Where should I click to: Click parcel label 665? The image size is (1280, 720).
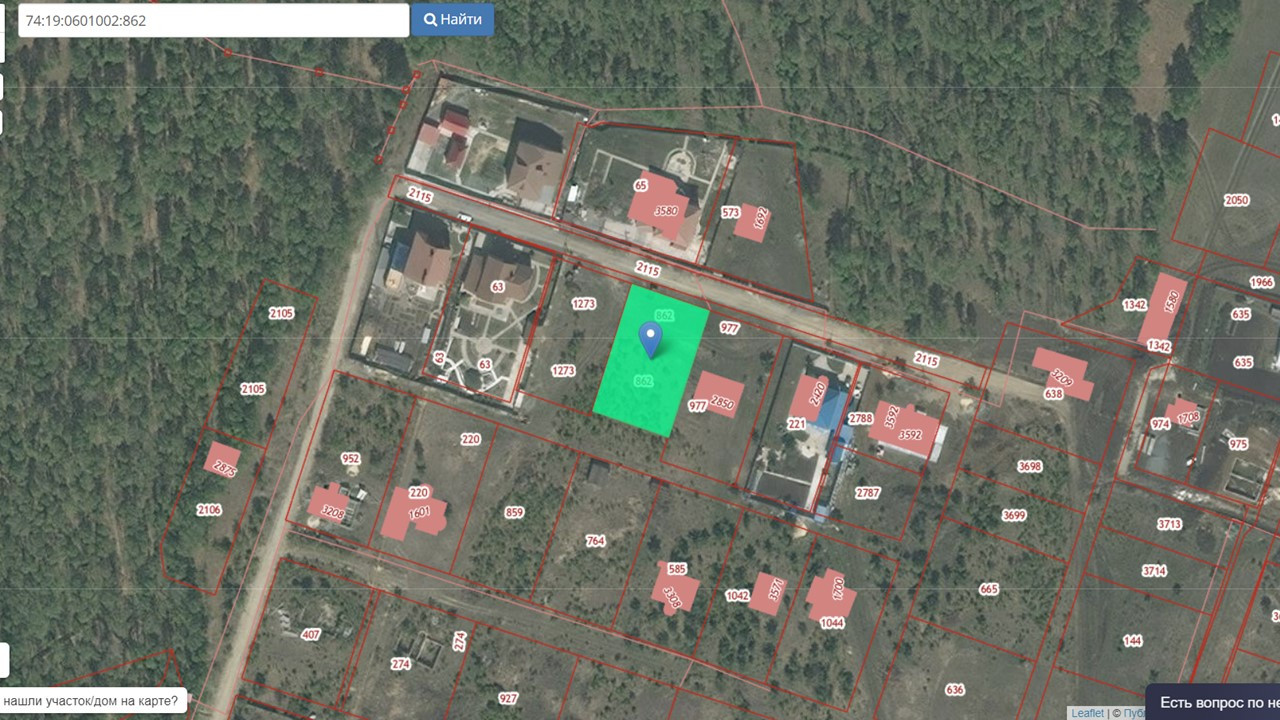989,589
